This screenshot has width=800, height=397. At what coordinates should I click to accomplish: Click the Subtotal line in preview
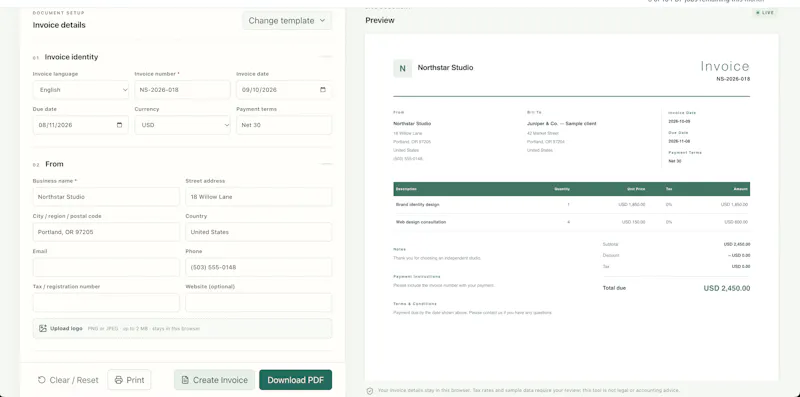tap(676, 244)
